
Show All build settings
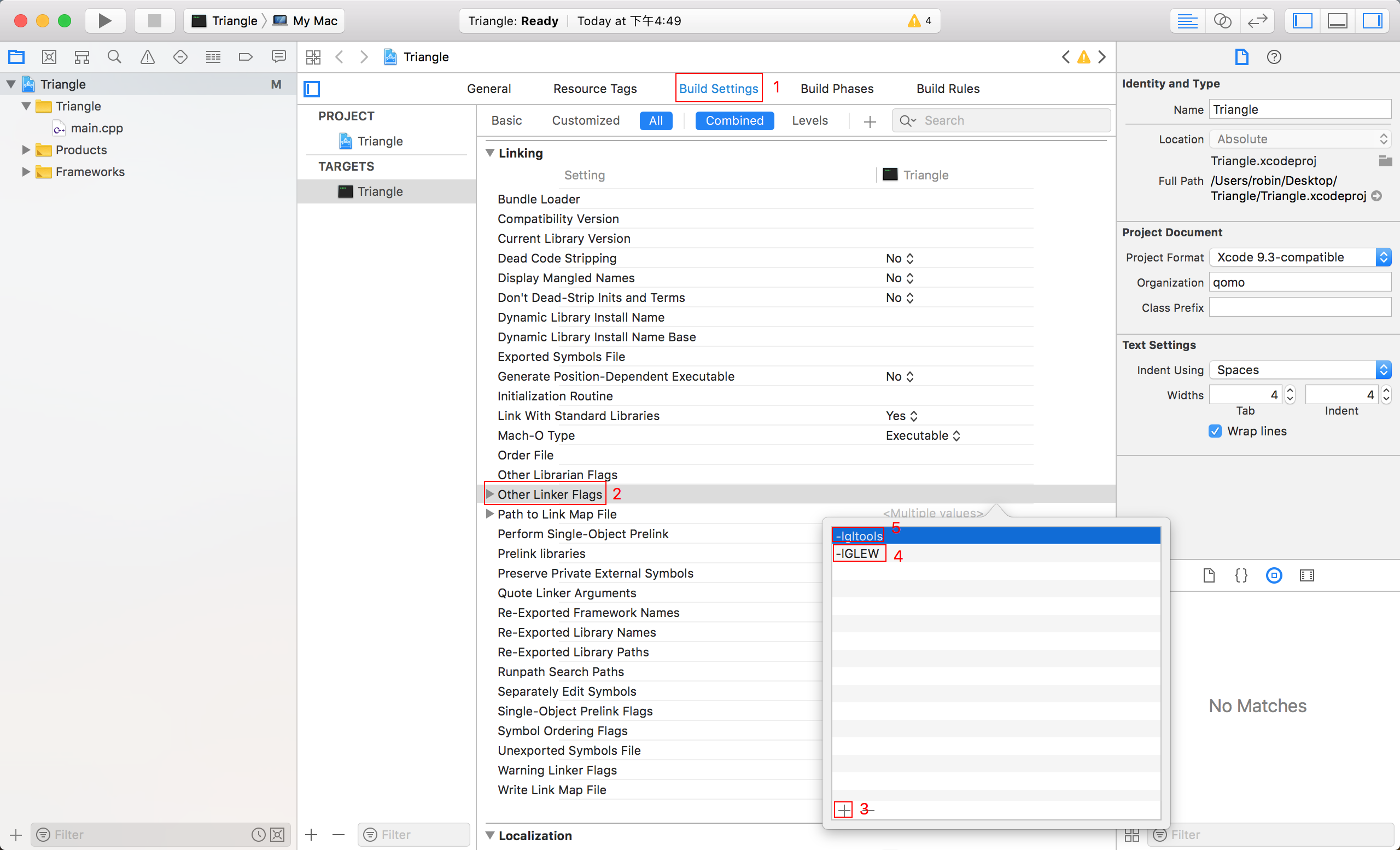pos(656,120)
